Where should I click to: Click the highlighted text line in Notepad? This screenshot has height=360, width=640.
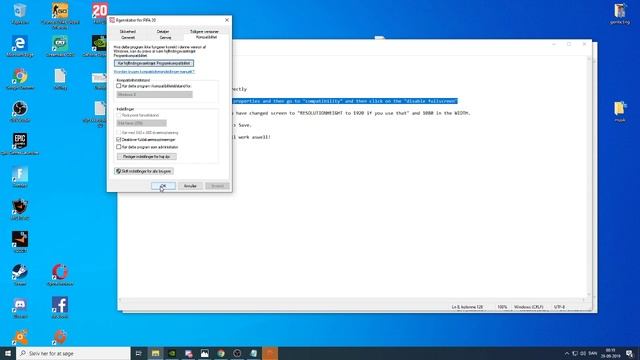pyautogui.click(x=345, y=101)
